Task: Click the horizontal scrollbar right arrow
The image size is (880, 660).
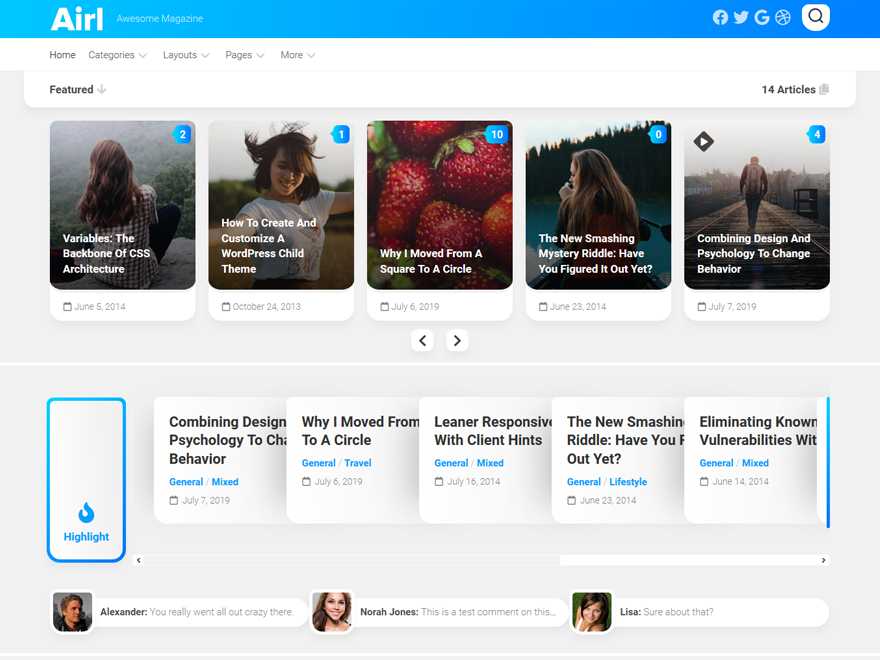Action: click(824, 560)
